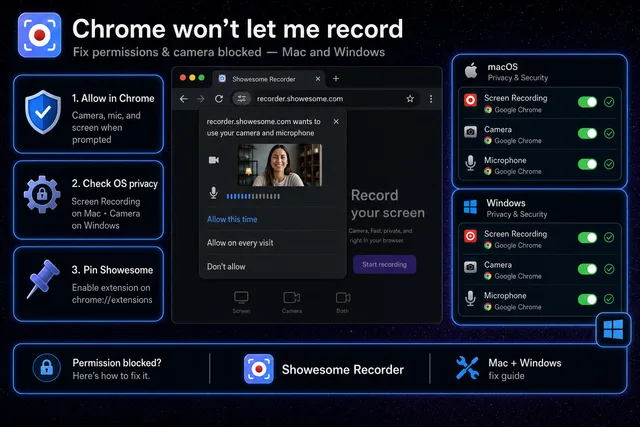The image size is (640, 427).
Task: Click the Windows Camera row icon
Action: (470, 267)
